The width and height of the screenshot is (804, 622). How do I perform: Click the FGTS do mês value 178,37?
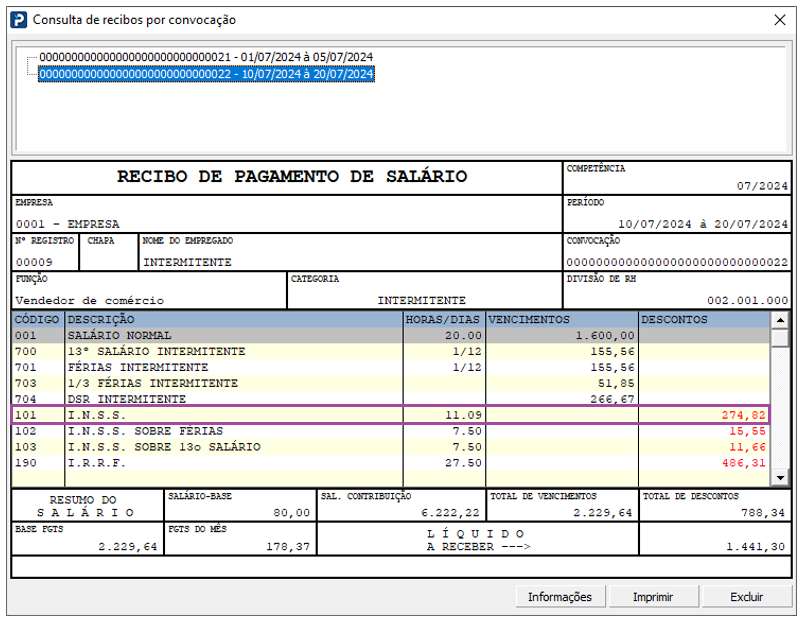(x=288, y=547)
